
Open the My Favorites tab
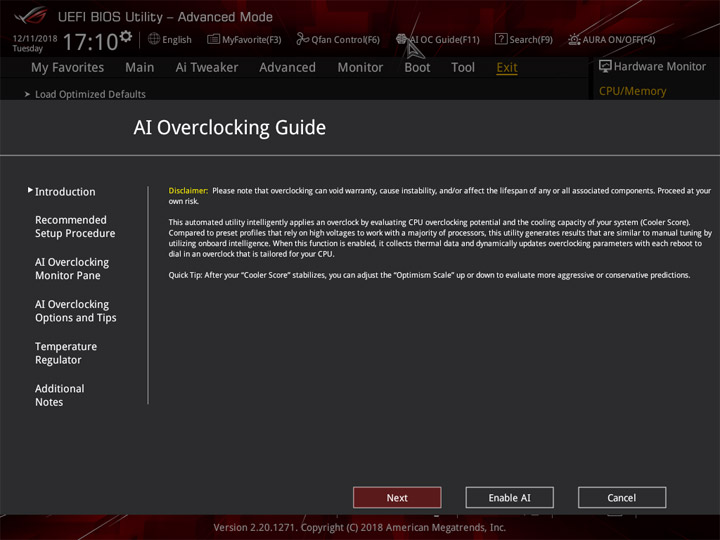(x=68, y=68)
